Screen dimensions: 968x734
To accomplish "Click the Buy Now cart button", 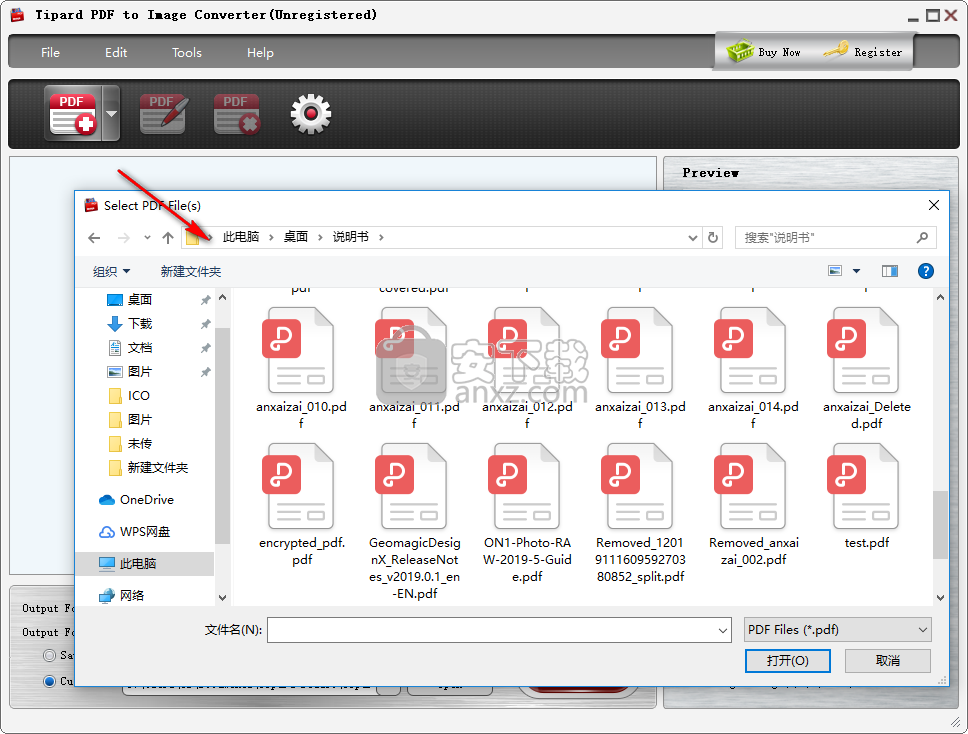I will click(764, 52).
